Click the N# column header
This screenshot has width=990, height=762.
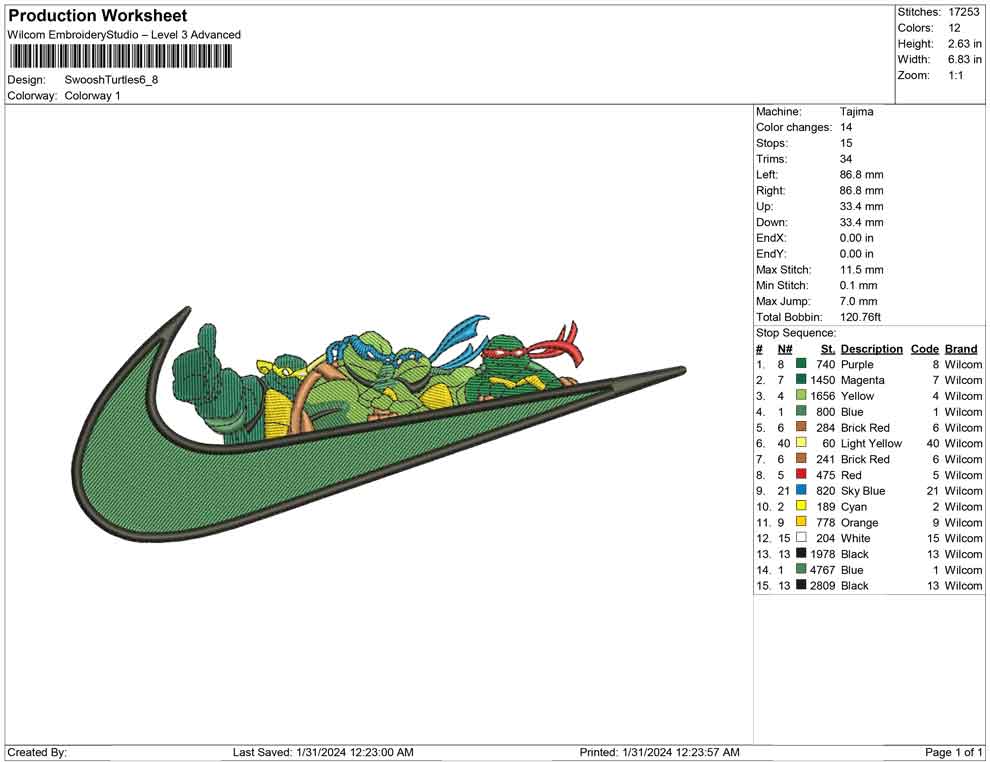785,349
